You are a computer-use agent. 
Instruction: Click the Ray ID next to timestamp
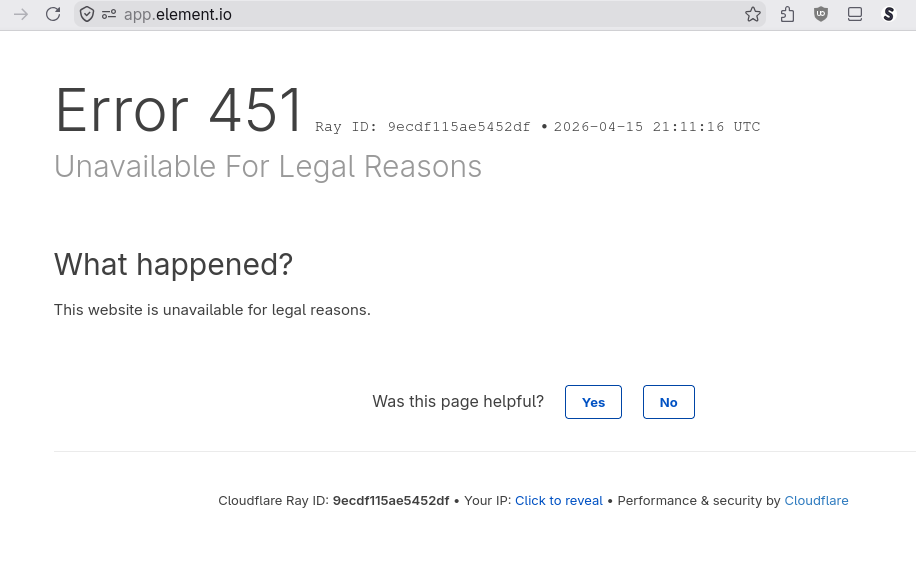click(458, 127)
